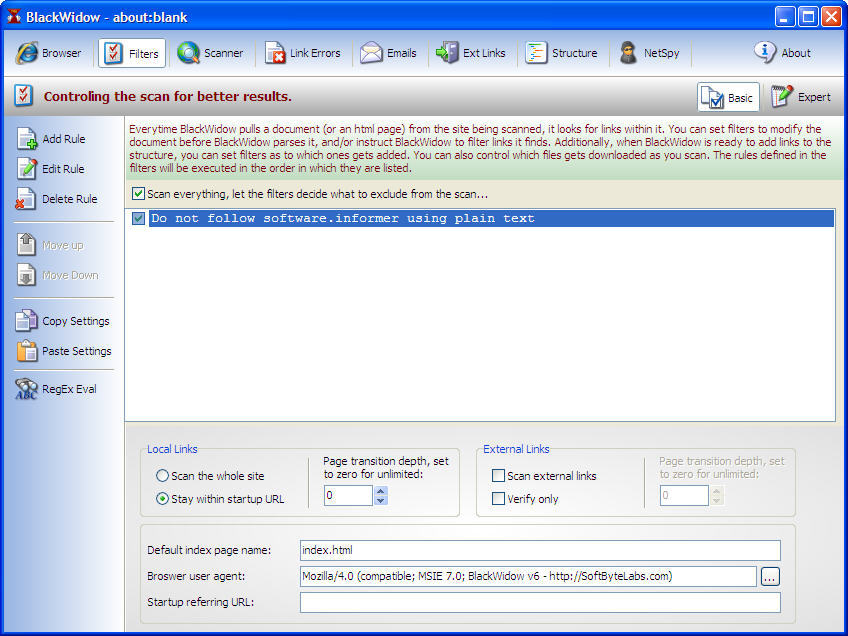Click the BlackWidow title bar spider icon

pos(14,16)
